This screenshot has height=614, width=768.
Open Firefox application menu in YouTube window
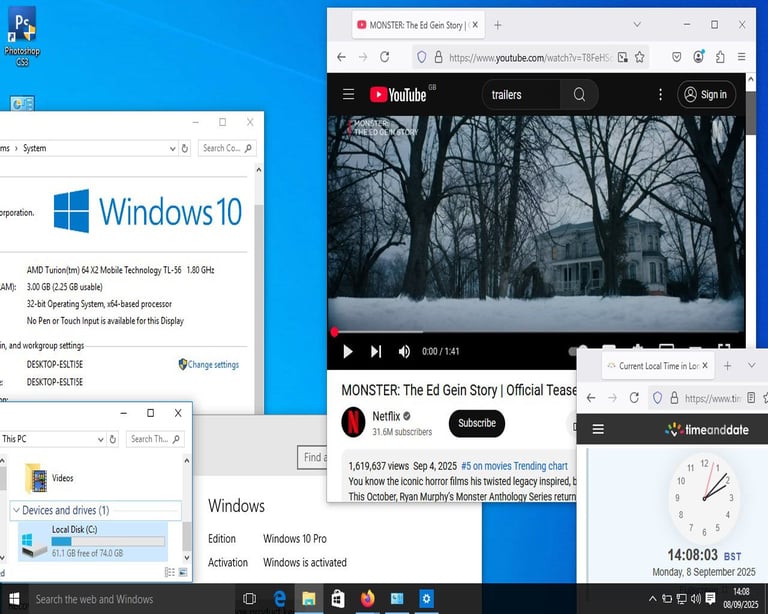point(742,57)
